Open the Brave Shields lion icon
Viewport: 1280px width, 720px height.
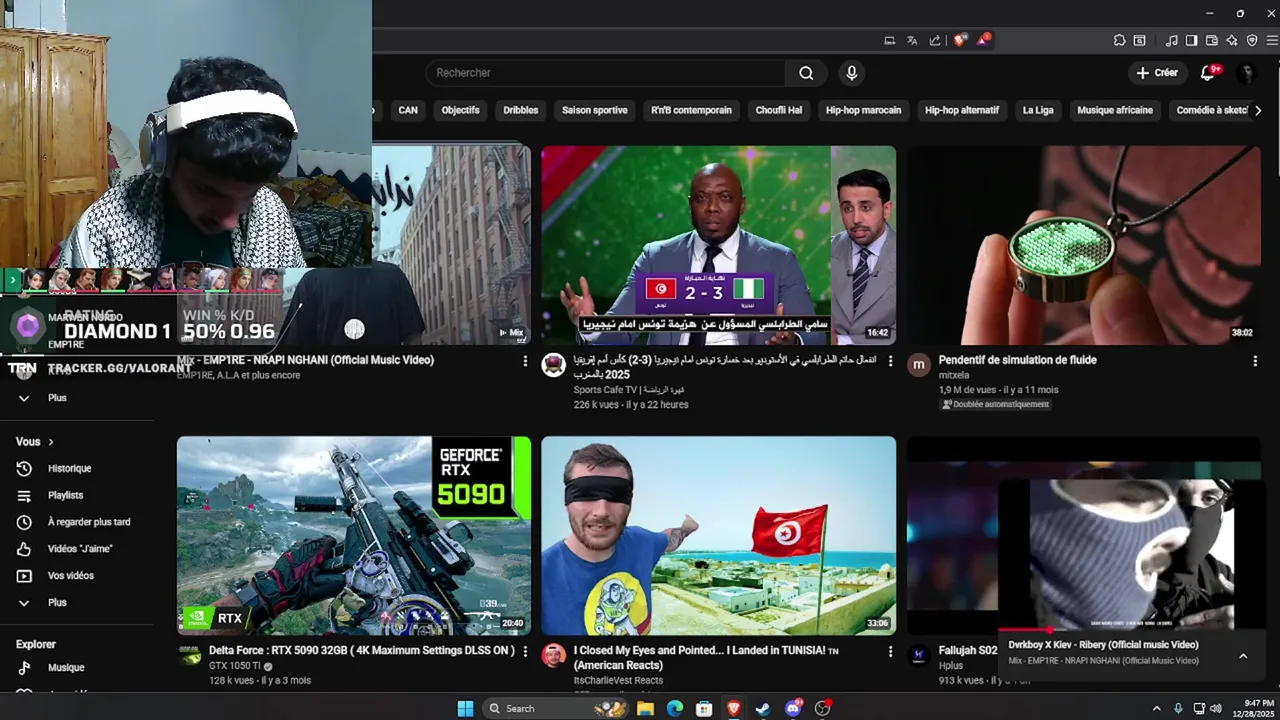pyautogui.click(x=960, y=40)
